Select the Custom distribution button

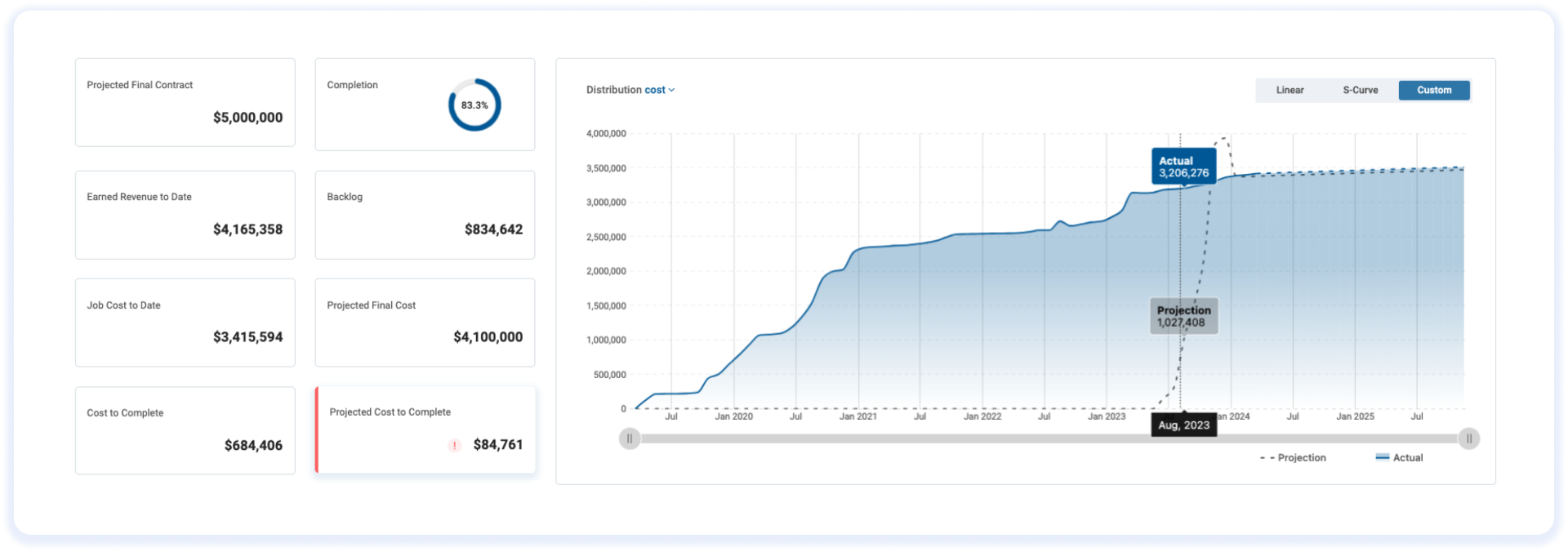click(x=1434, y=90)
